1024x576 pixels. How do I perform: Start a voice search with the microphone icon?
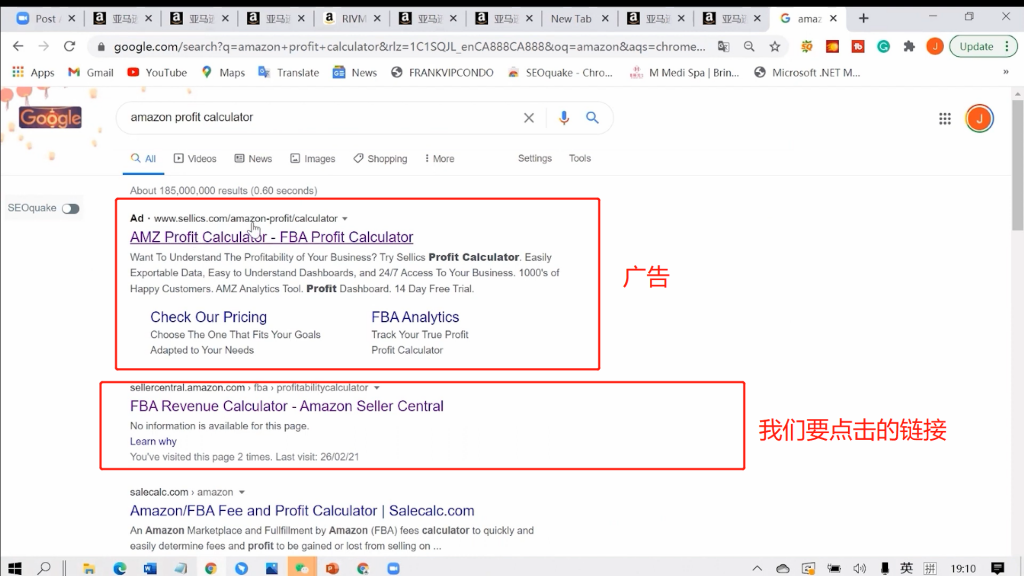(x=563, y=117)
